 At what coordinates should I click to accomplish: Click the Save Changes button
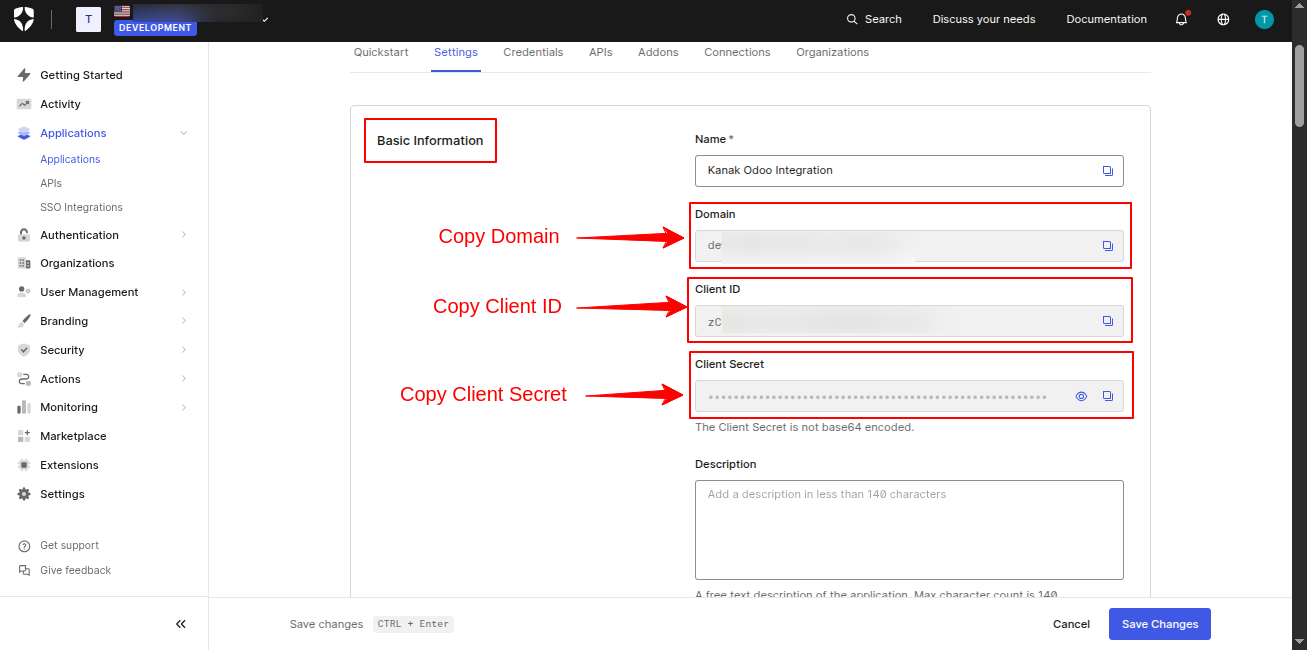coord(1160,624)
